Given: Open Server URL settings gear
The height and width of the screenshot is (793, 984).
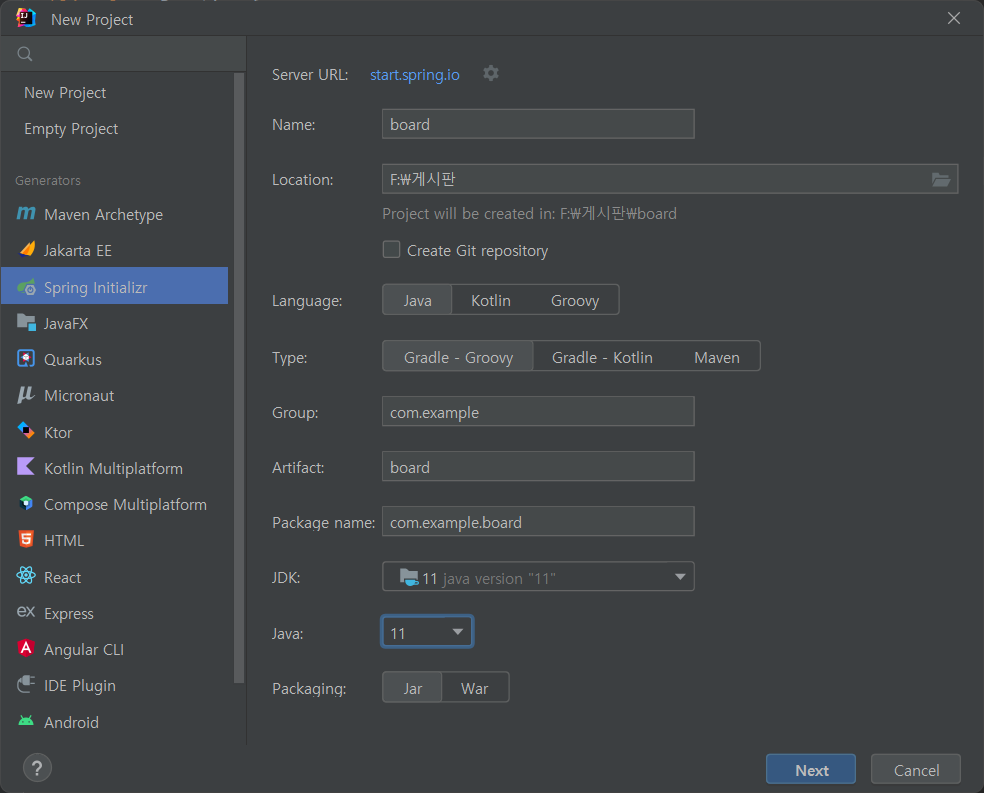Looking at the screenshot, I should pyautogui.click(x=491, y=73).
